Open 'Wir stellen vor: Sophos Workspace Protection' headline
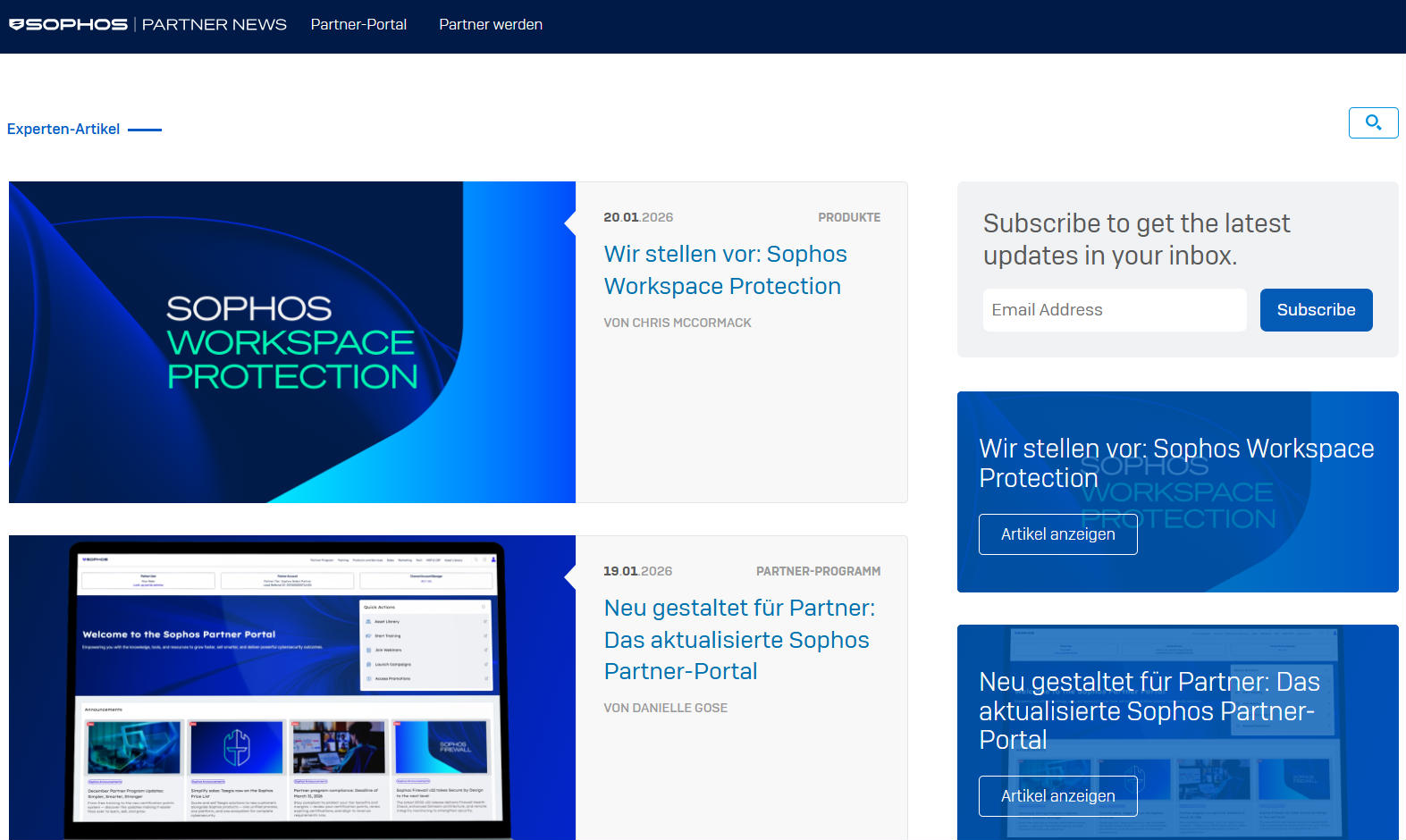 tap(725, 270)
